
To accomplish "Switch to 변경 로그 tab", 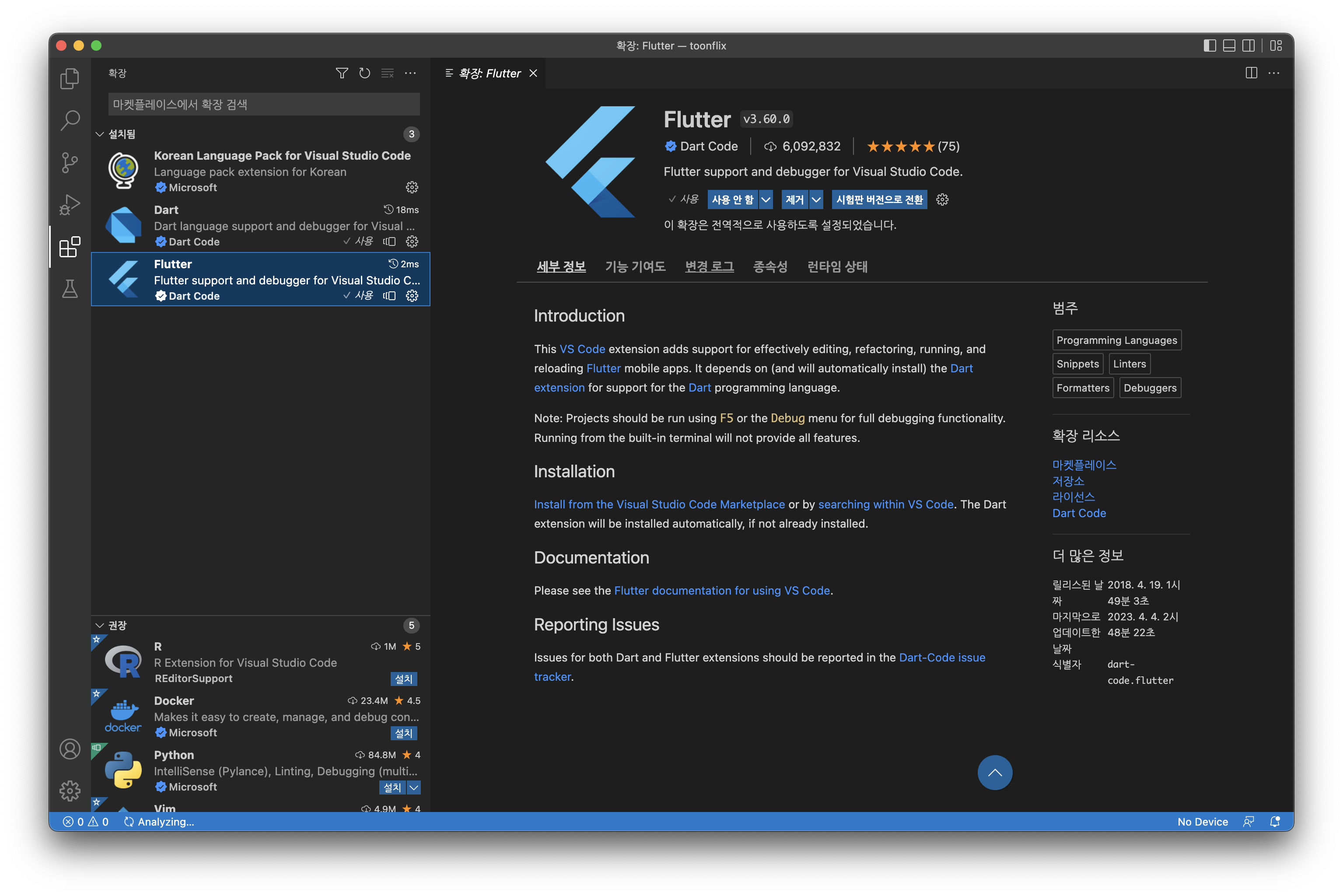I will click(709, 267).
